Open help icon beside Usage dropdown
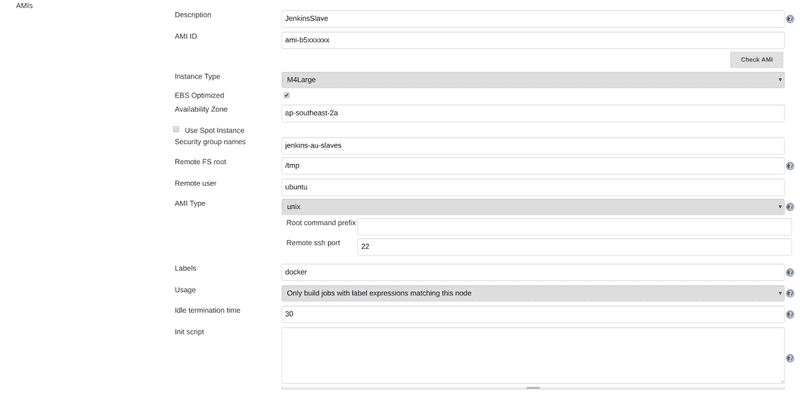This screenshot has width=800, height=393. point(790,293)
